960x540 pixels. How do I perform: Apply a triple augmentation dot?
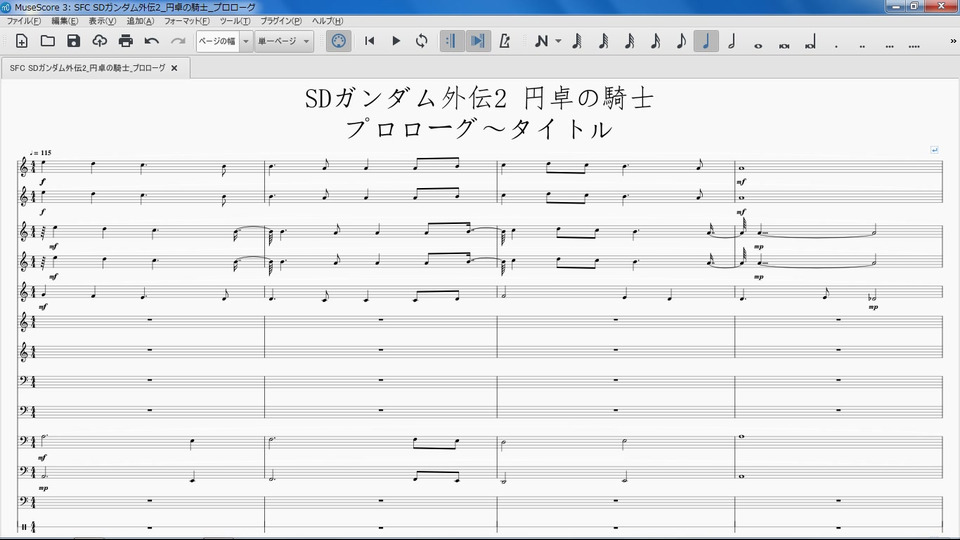pyautogui.click(x=889, y=45)
